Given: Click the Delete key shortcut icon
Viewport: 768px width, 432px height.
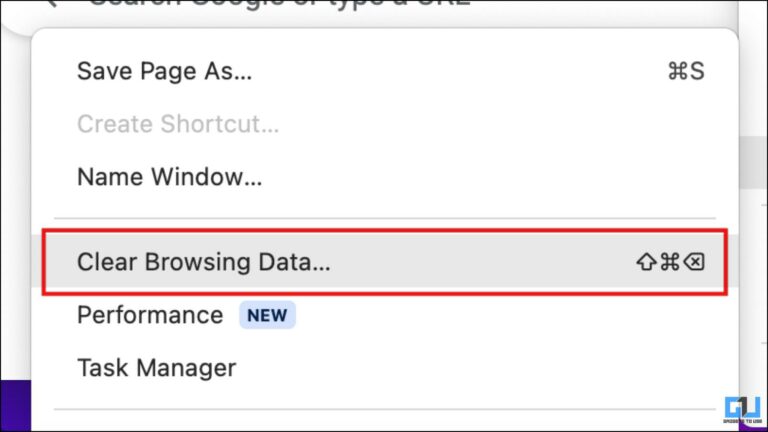Looking at the screenshot, I should 695,262.
